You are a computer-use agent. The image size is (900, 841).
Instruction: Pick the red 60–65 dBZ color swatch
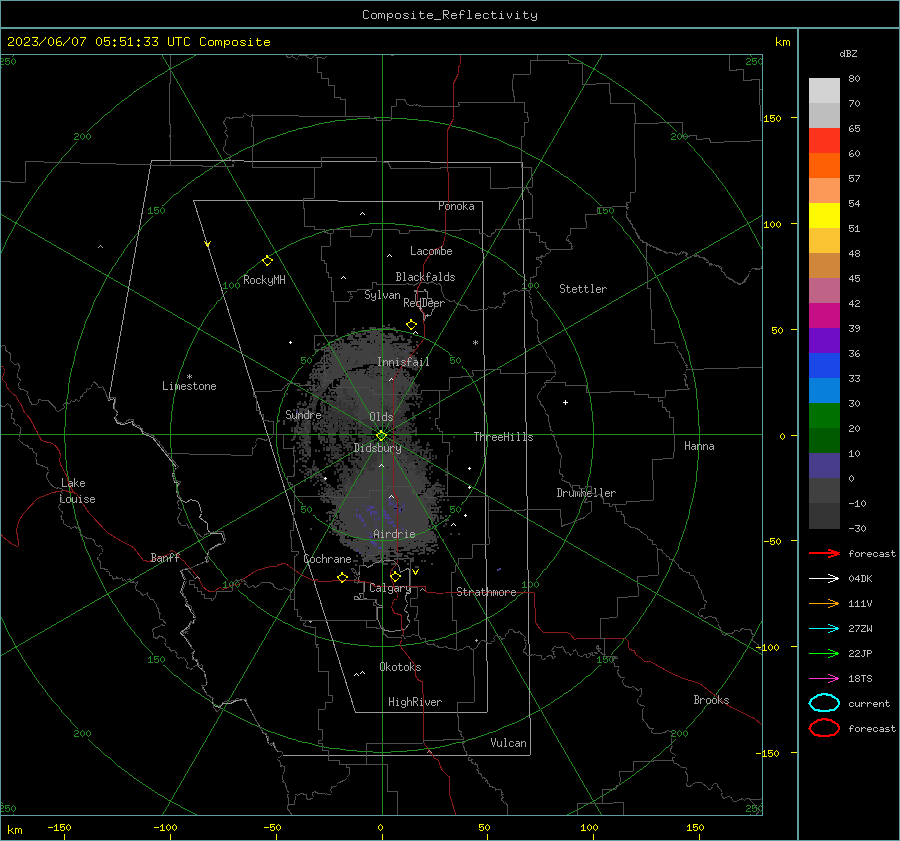click(x=824, y=141)
